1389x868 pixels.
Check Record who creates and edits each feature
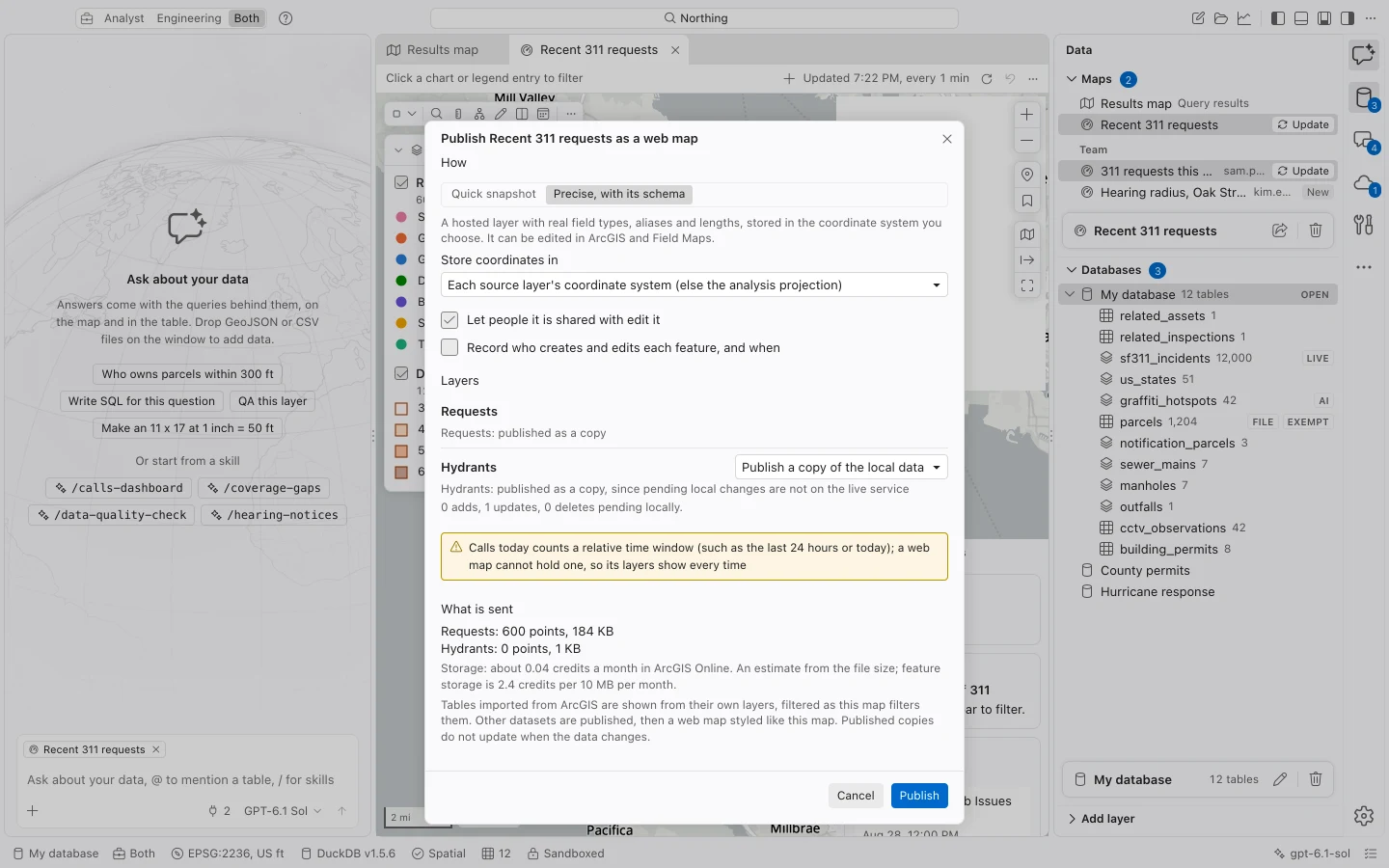[449, 348]
